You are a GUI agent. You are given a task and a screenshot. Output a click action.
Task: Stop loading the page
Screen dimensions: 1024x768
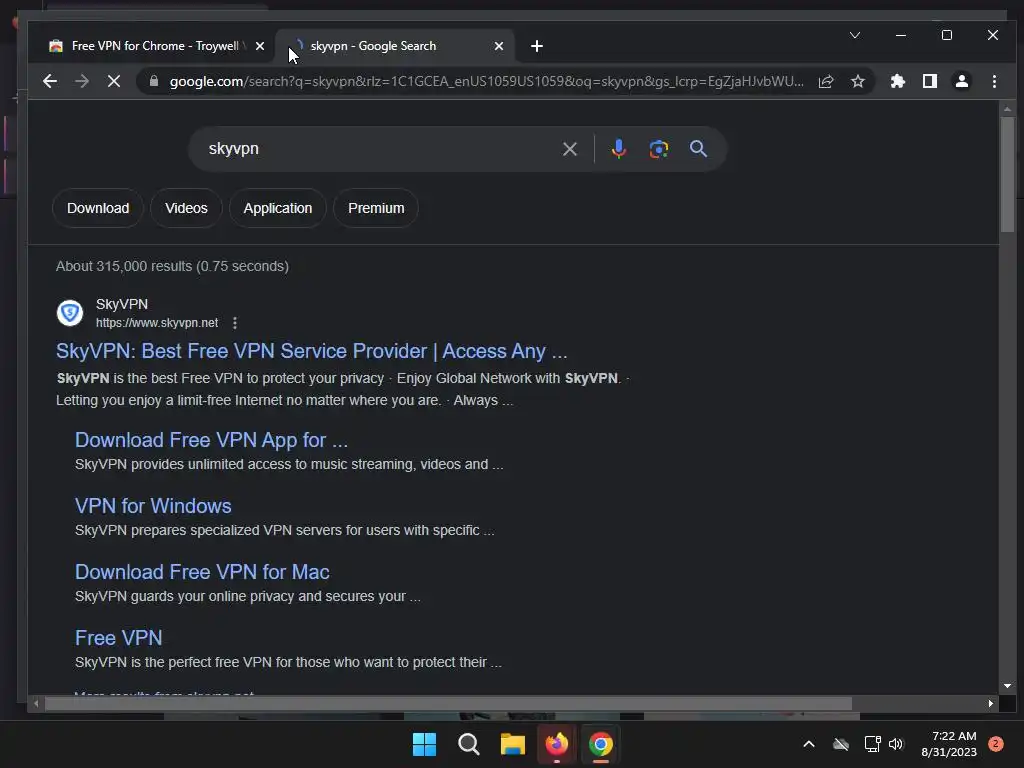[x=114, y=81]
